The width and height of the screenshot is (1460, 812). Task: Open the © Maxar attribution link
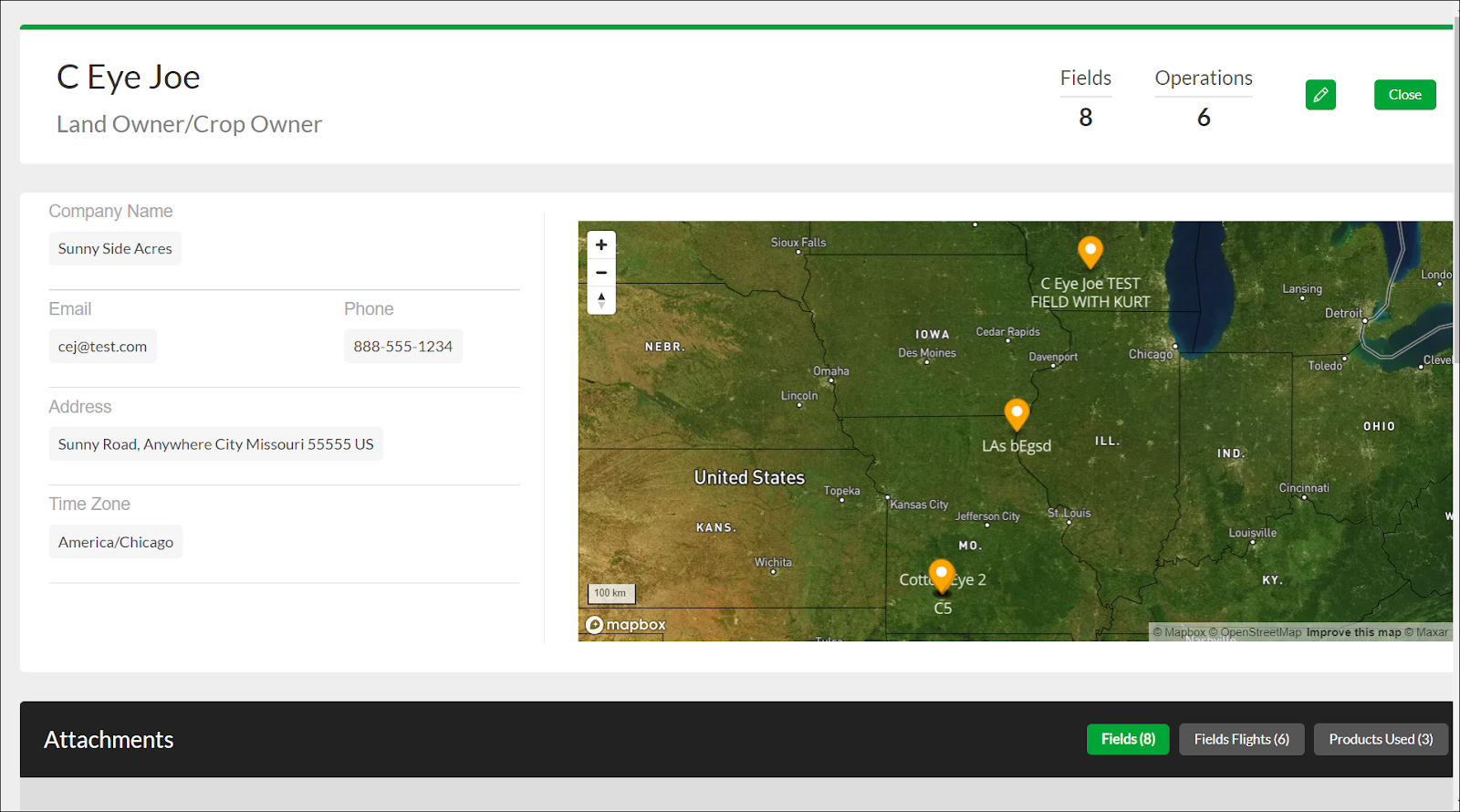[1426, 632]
